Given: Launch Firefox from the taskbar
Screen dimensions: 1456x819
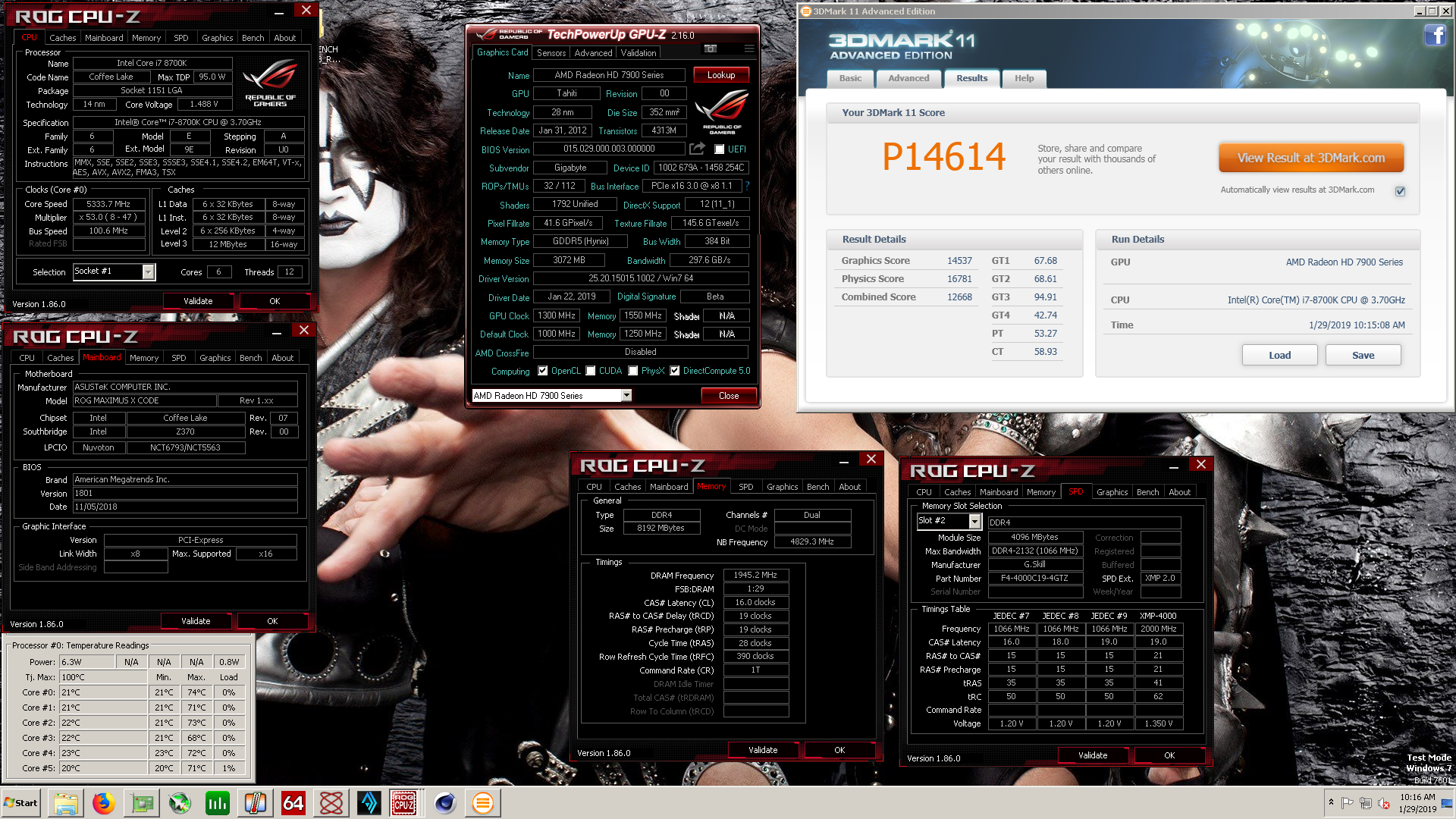Looking at the screenshot, I should click(104, 803).
